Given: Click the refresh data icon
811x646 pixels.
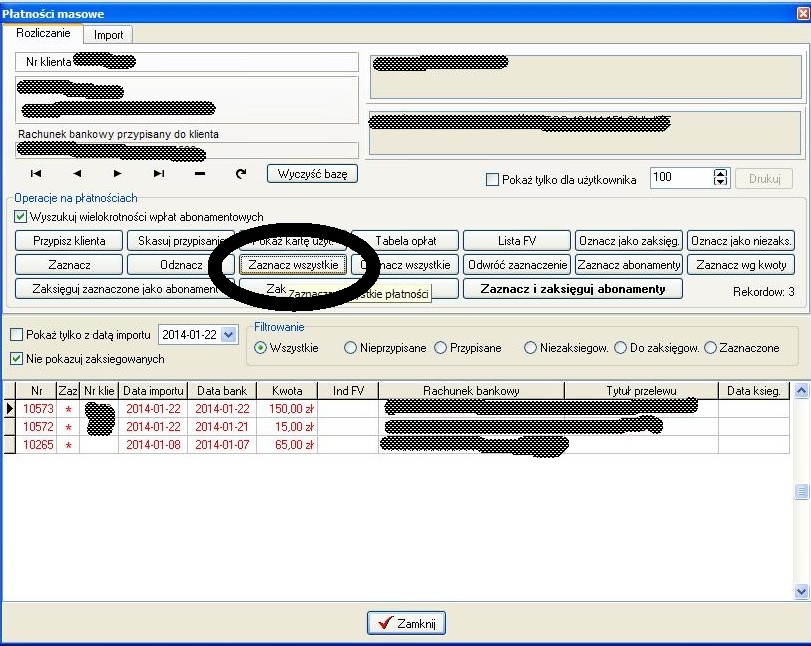Looking at the screenshot, I should [240, 174].
